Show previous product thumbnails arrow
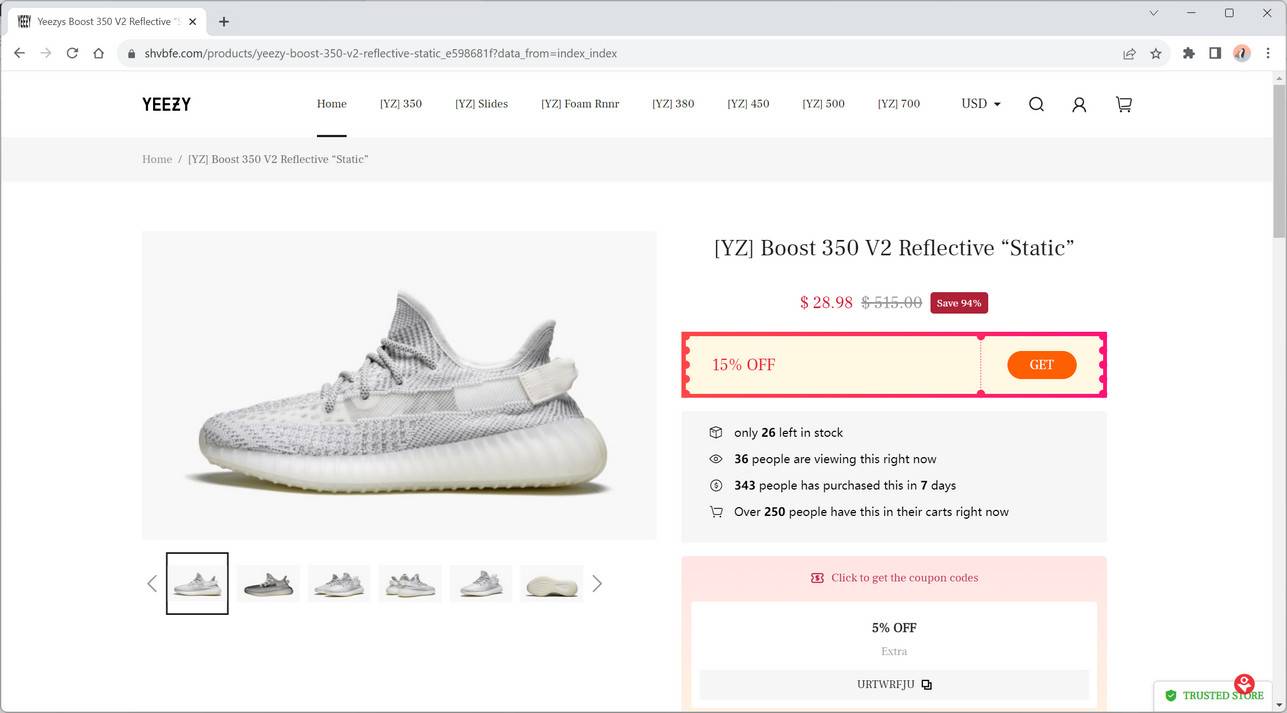Screen dimensions: 1287x713 tap(152, 583)
